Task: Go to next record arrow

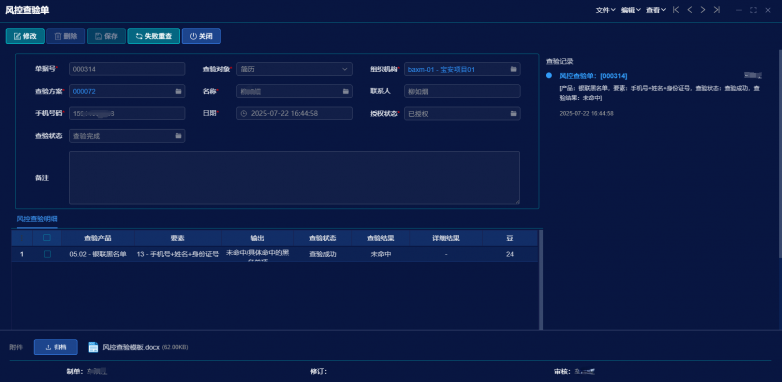Action: coord(703,9)
